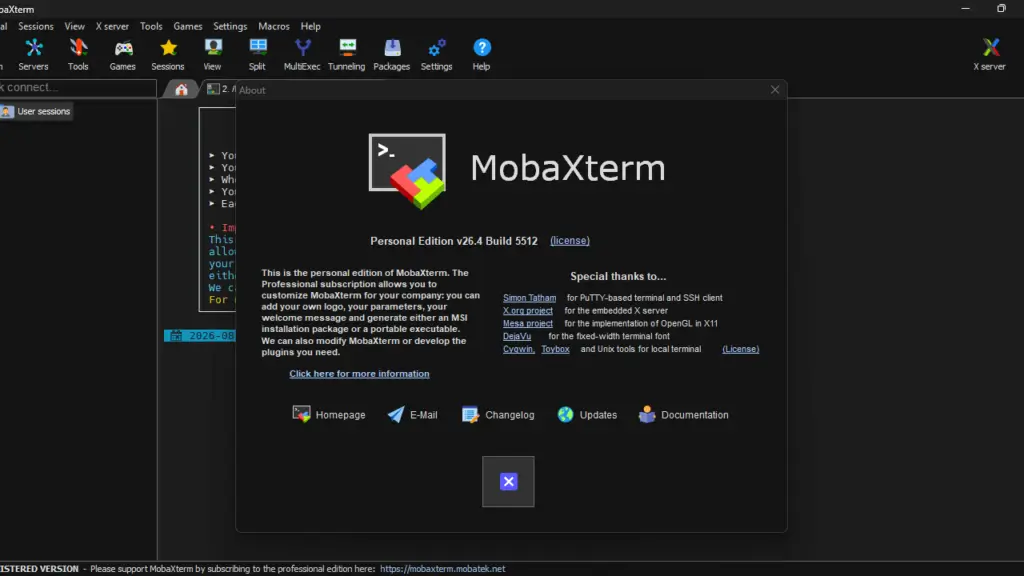Open the X server menu
Screen dimensions: 1024x576
112,26
